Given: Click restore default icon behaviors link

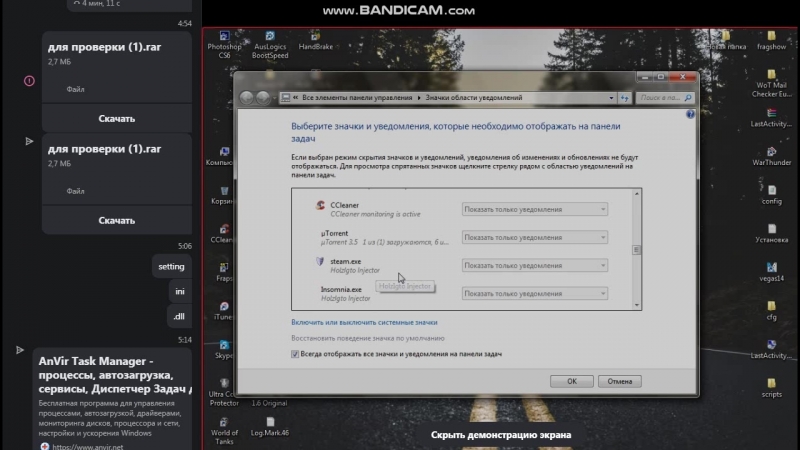Looking at the screenshot, I should tap(368, 338).
